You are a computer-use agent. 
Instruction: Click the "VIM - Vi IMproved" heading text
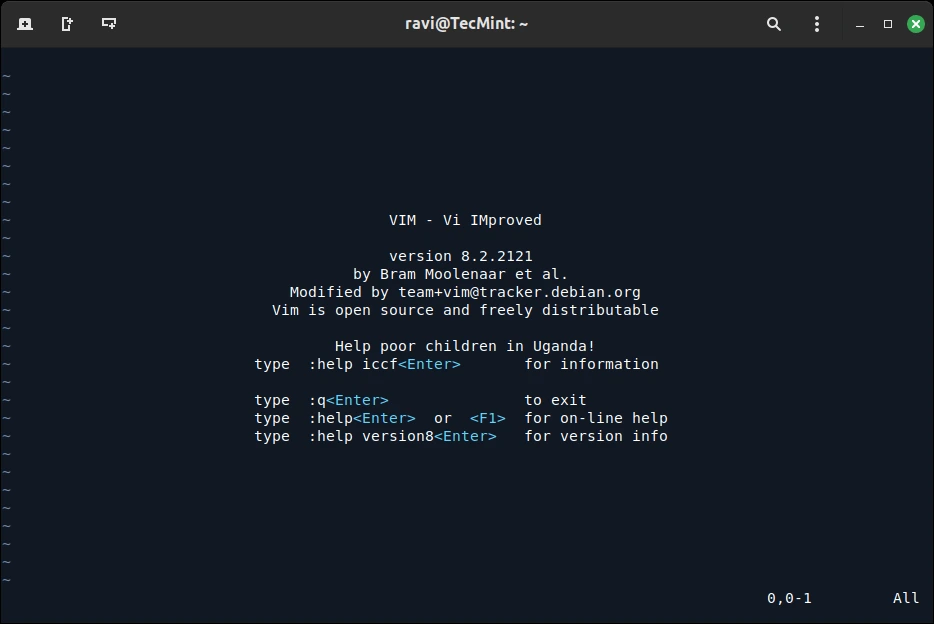coord(465,220)
